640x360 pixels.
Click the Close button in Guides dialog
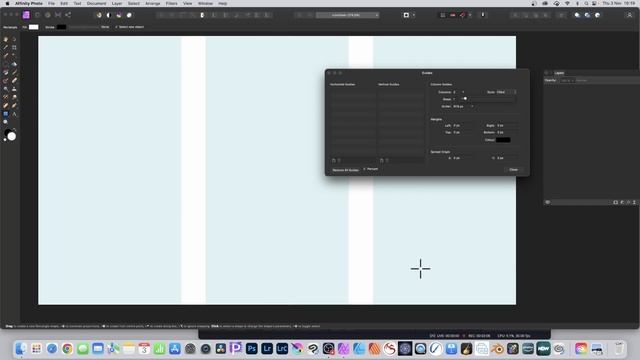point(513,170)
